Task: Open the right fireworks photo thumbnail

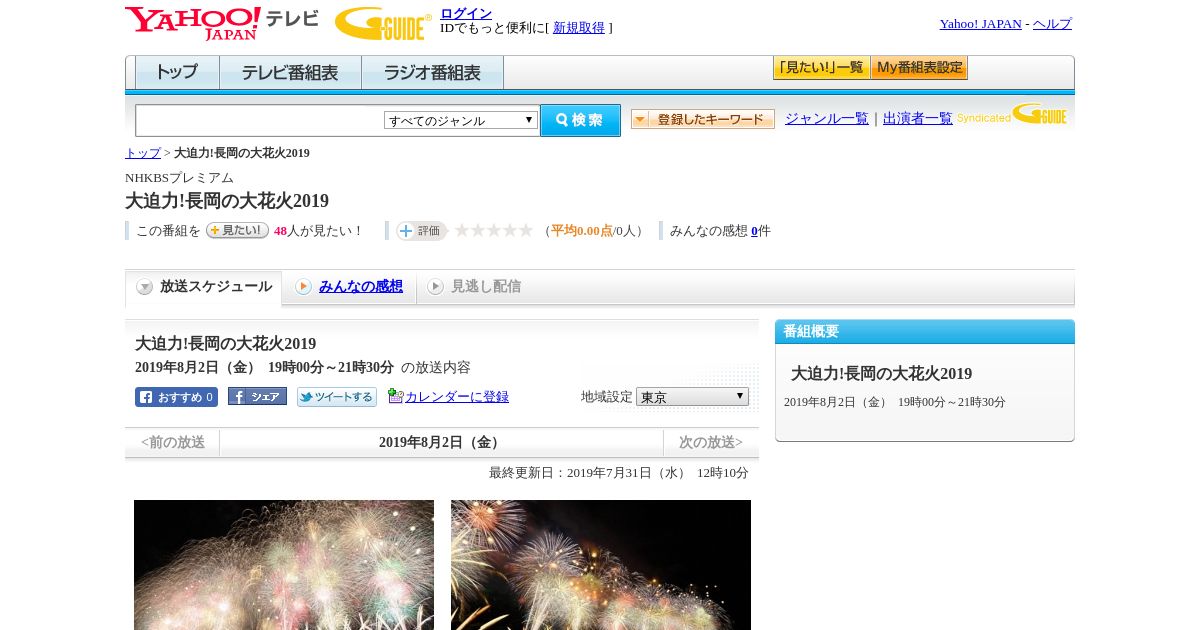Action: [601, 565]
